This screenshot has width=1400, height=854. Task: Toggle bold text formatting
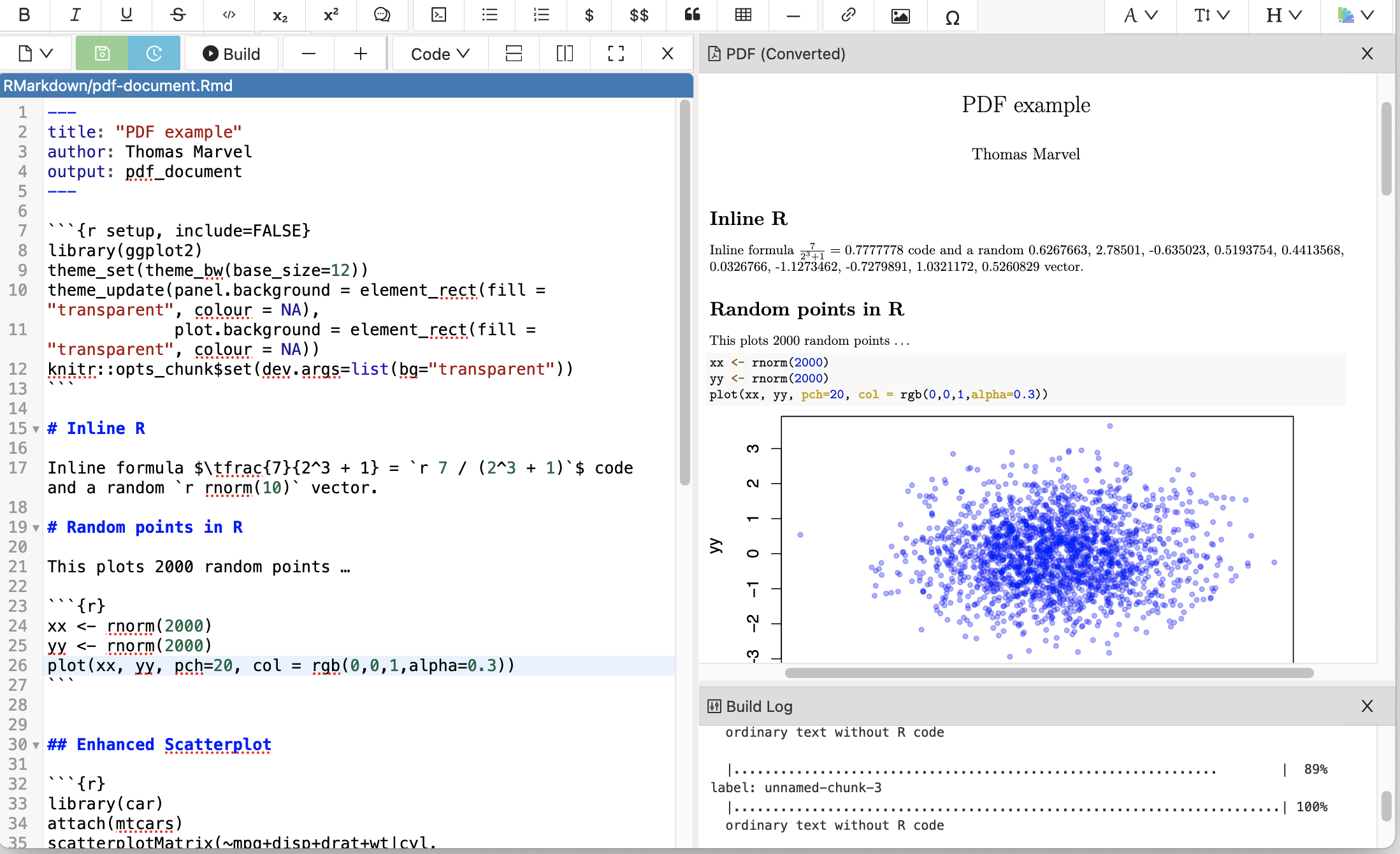[24, 15]
